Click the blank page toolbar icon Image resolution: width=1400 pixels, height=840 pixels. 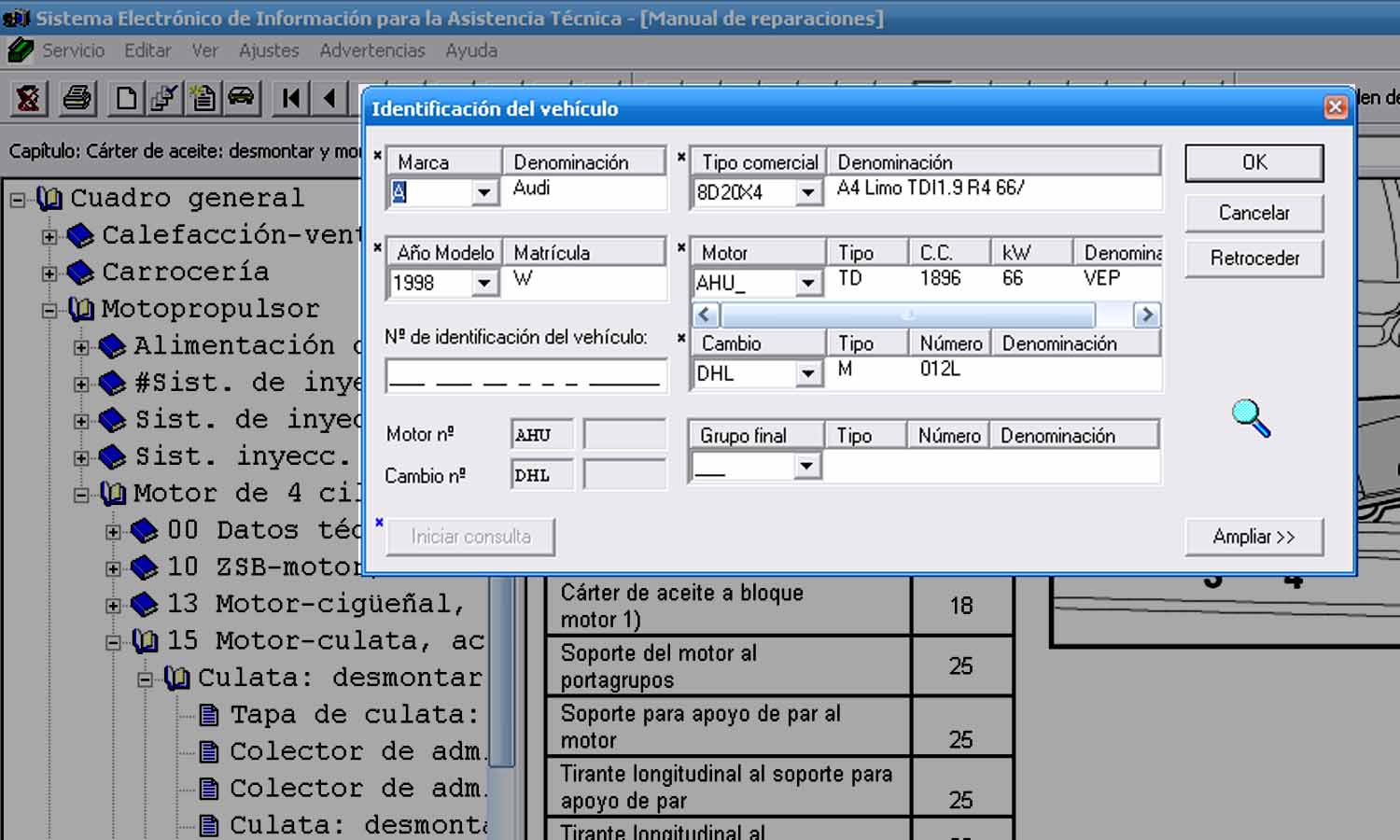coord(126,98)
